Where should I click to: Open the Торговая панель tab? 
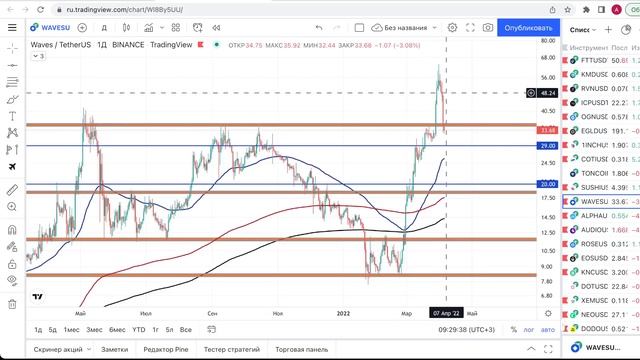tap(302, 349)
